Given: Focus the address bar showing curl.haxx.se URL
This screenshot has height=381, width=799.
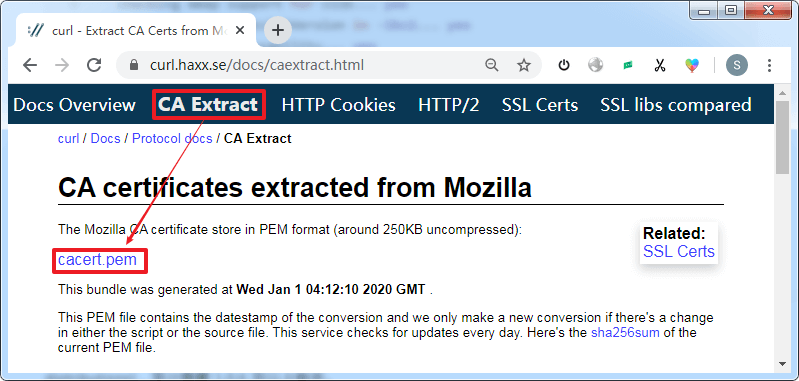Looking at the screenshot, I should click(x=306, y=65).
